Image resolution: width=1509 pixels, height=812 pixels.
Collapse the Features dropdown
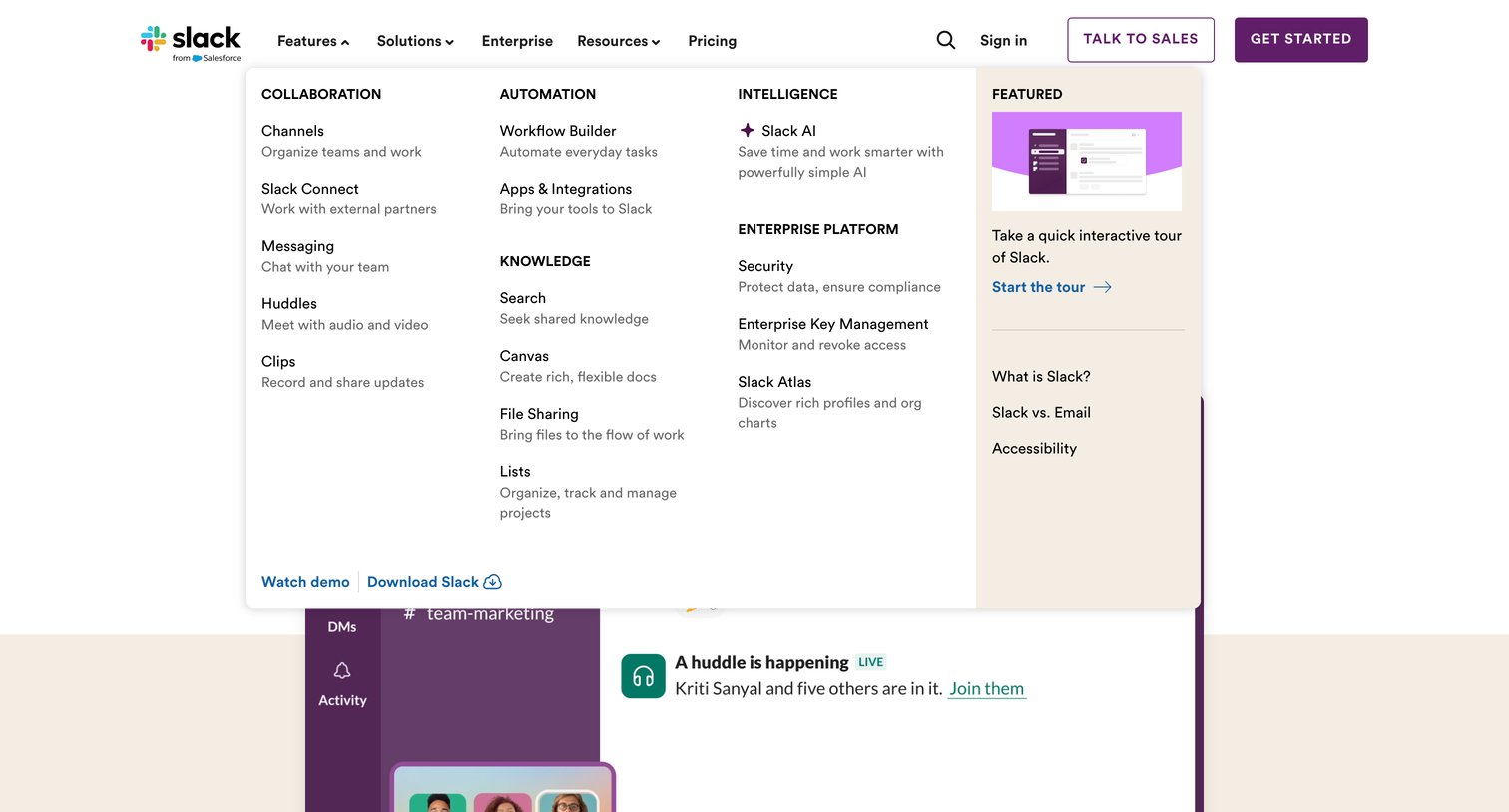coord(313,41)
